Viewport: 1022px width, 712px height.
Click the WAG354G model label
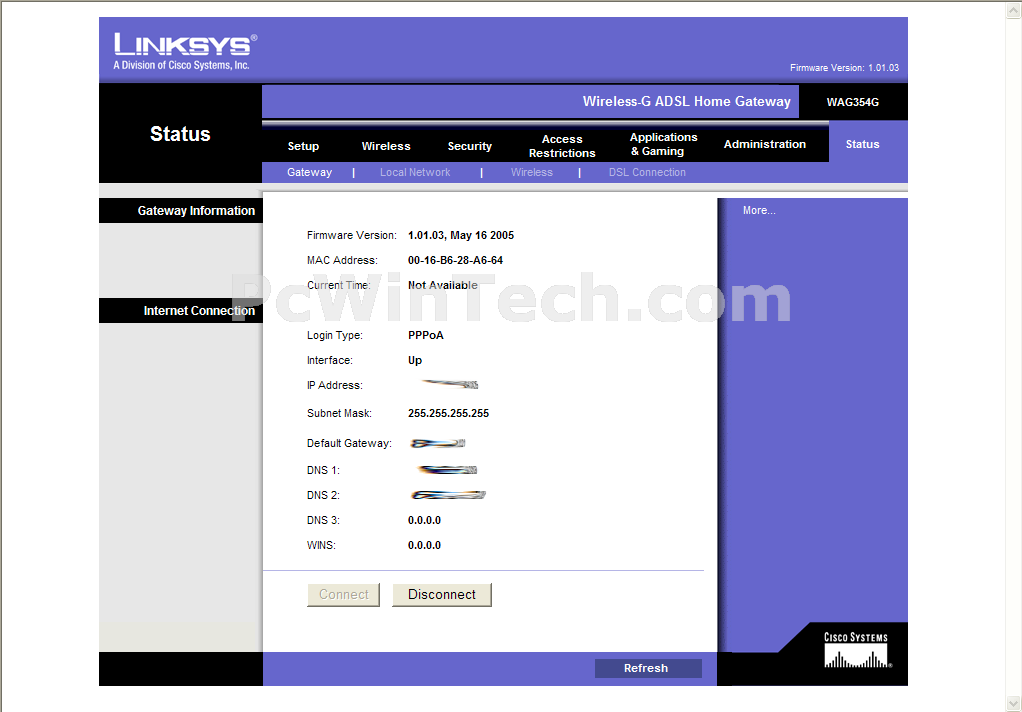[853, 102]
